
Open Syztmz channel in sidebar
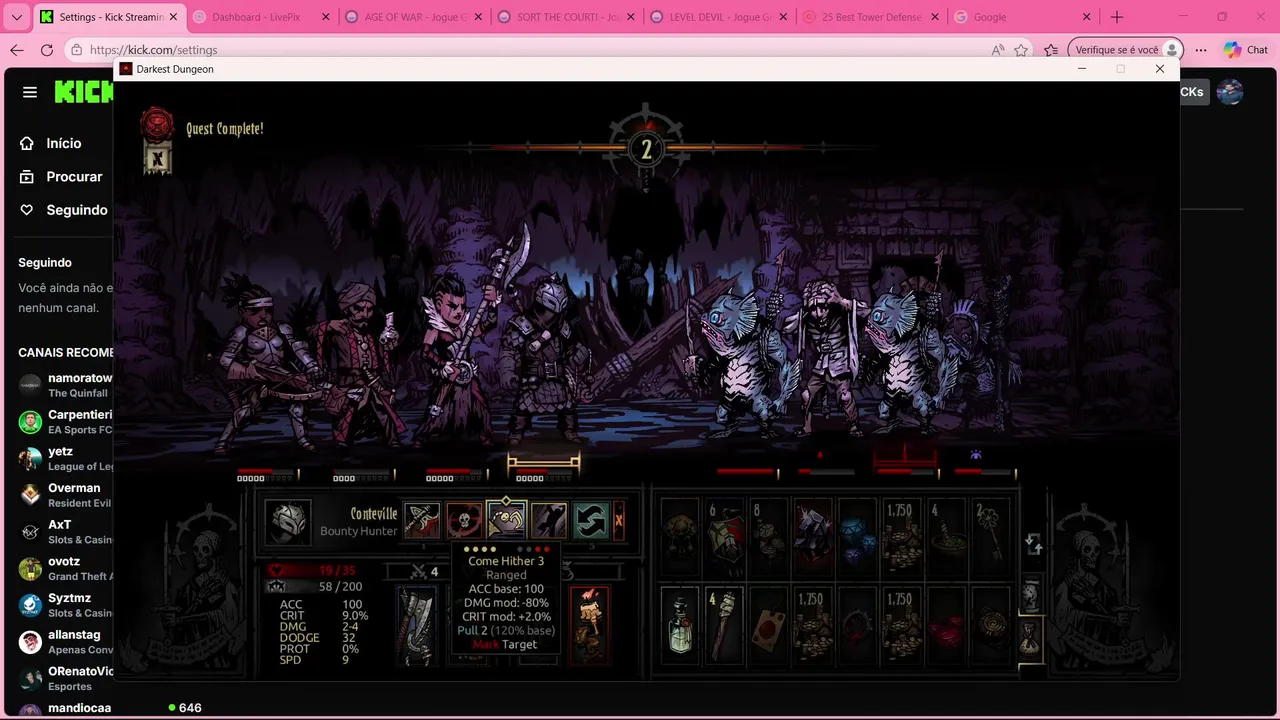(66, 605)
